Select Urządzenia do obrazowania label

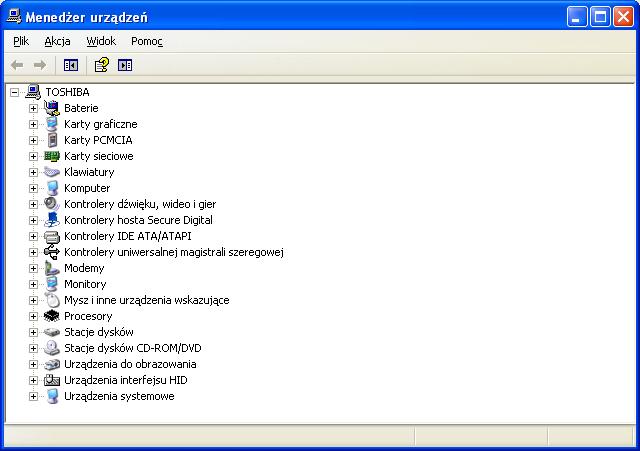coord(130,364)
